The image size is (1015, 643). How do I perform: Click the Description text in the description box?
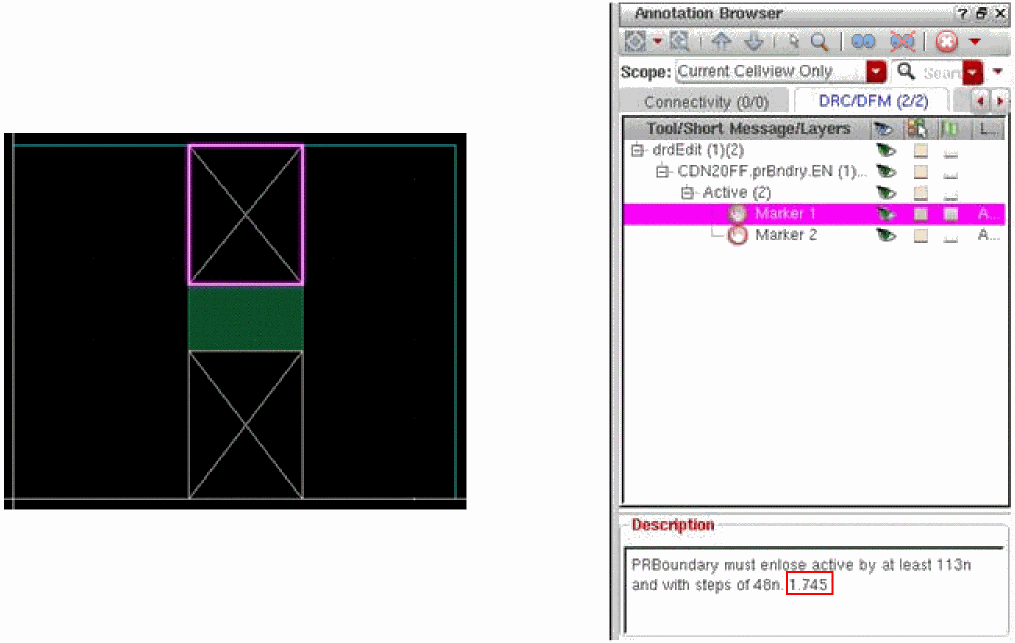coord(801,574)
